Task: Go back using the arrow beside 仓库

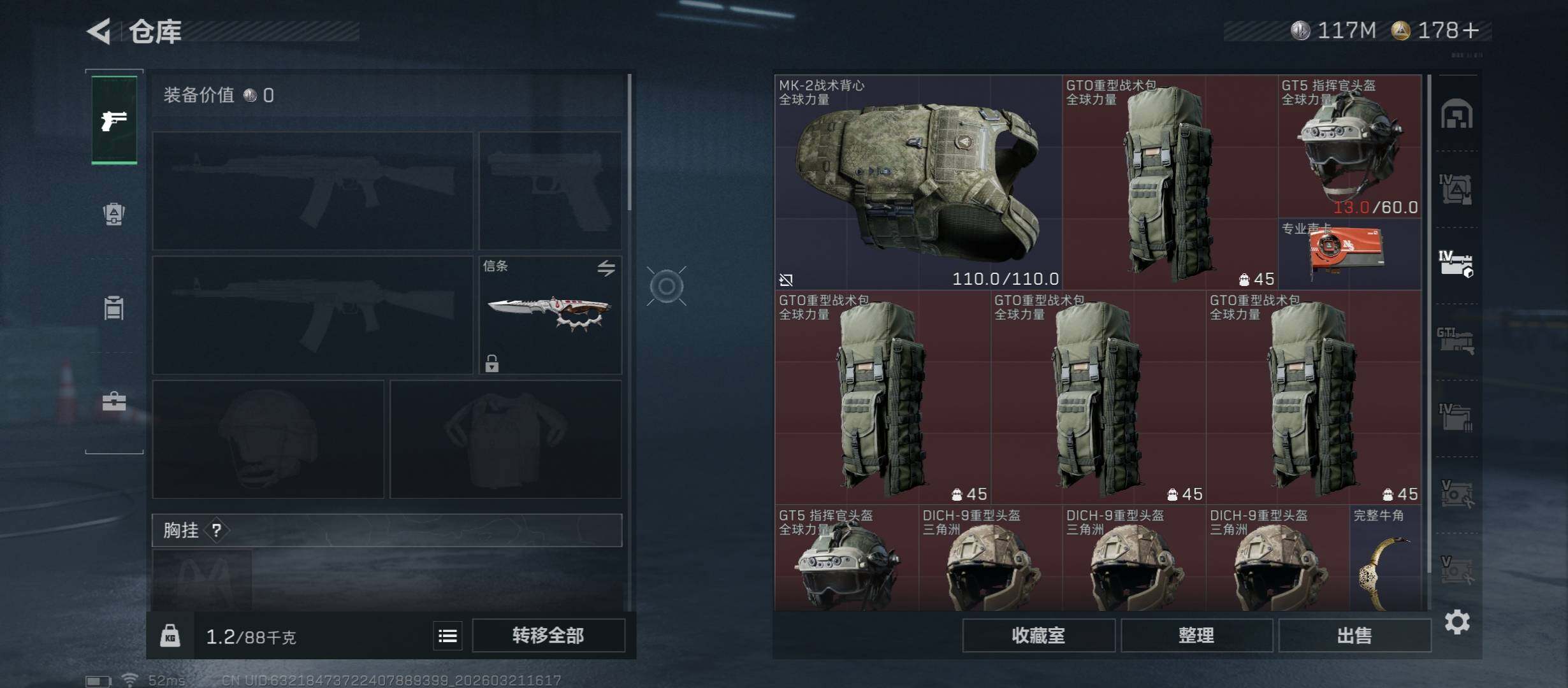Action: tap(99, 31)
